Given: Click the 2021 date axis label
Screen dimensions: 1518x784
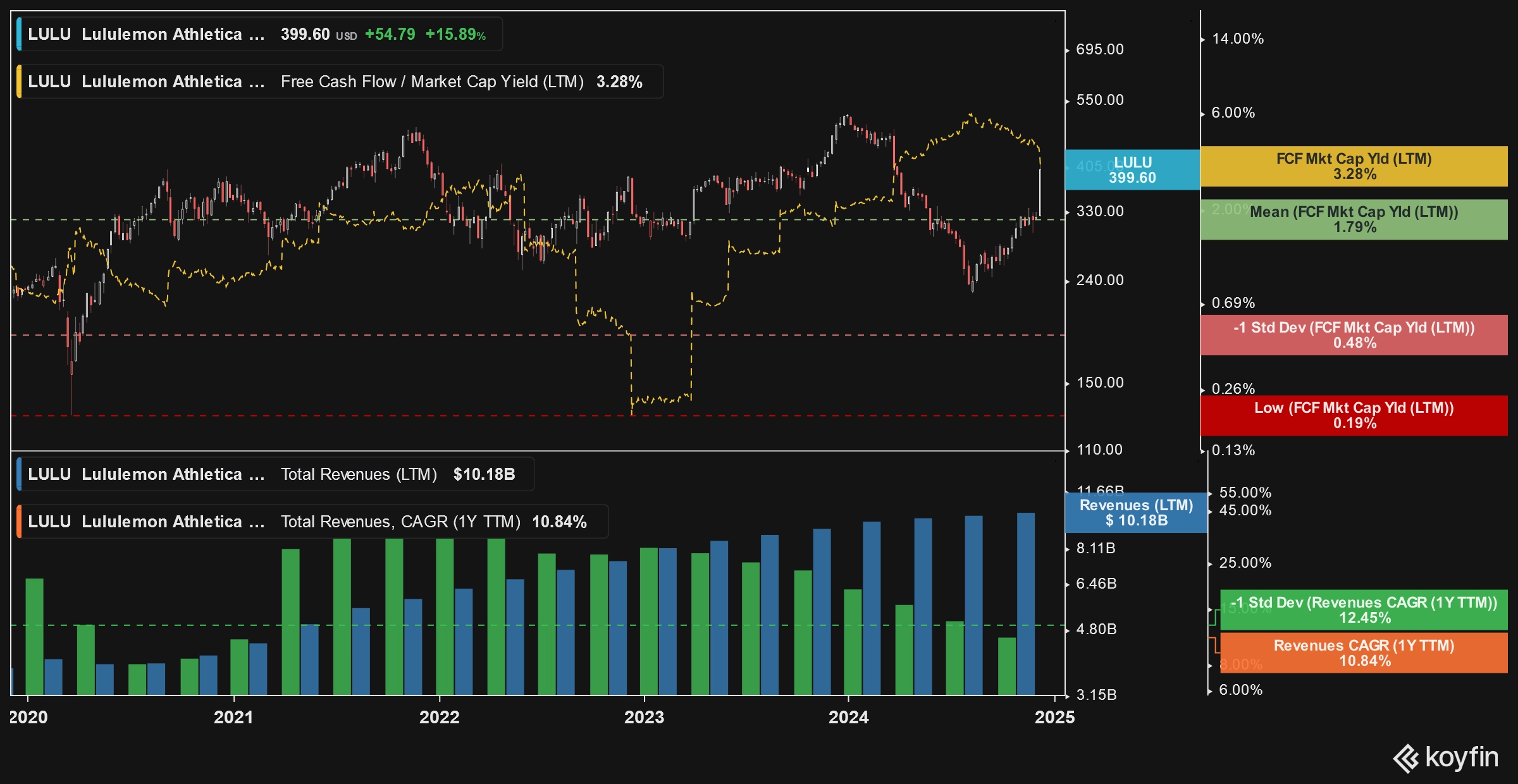Looking at the screenshot, I should coord(233,717).
